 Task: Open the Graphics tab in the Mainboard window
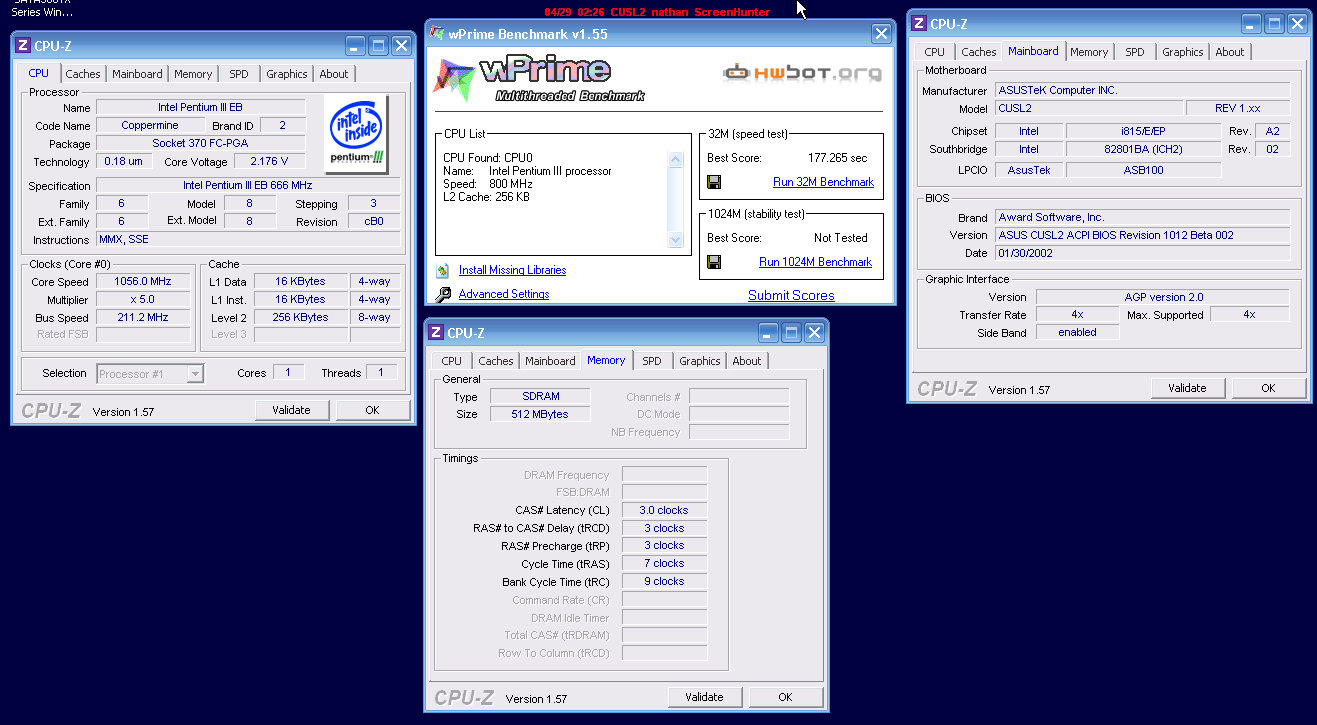pyautogui.click(x=1183, y=52)
